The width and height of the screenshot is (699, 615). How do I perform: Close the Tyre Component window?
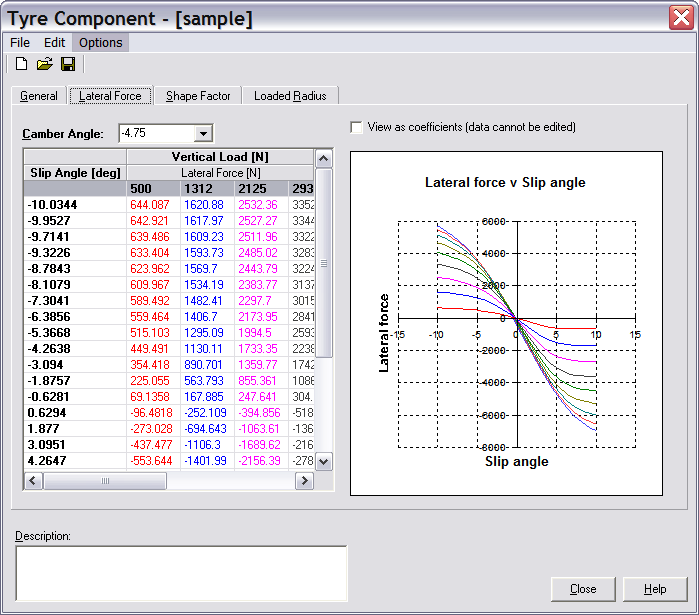(x=681, y=18)
